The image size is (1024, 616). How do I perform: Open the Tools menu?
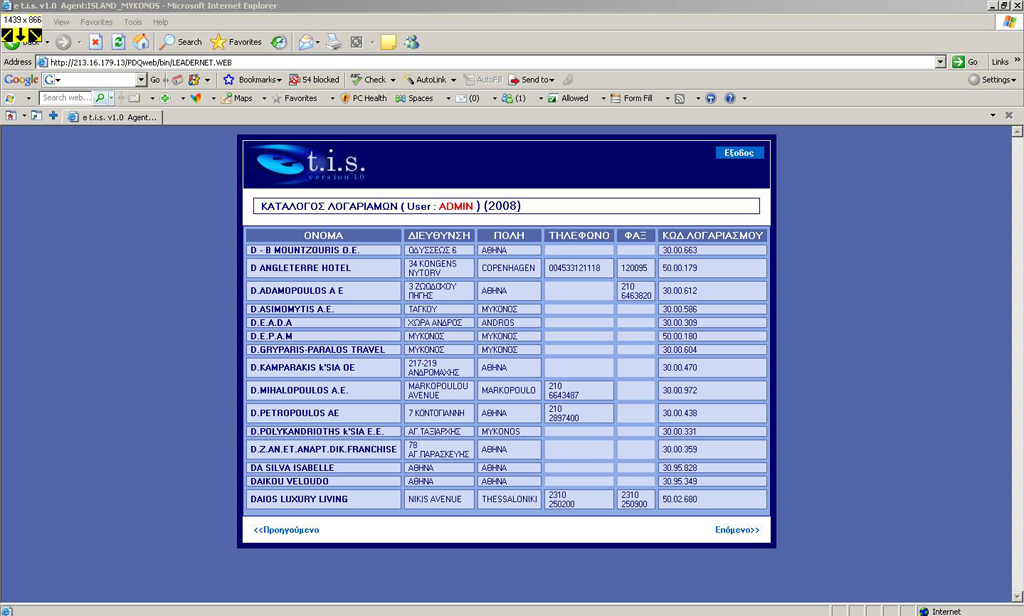coord(133,22)
